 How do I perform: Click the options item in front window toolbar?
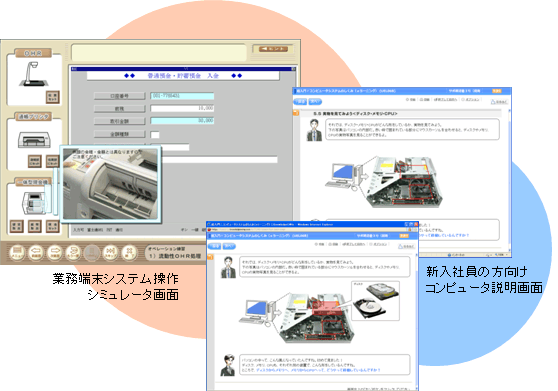coord(379,244)
